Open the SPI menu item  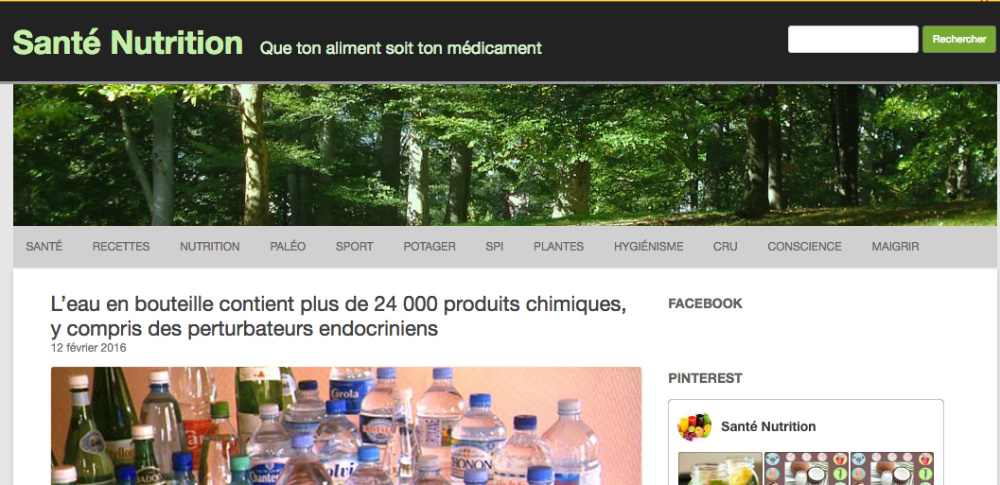[494, 246]
